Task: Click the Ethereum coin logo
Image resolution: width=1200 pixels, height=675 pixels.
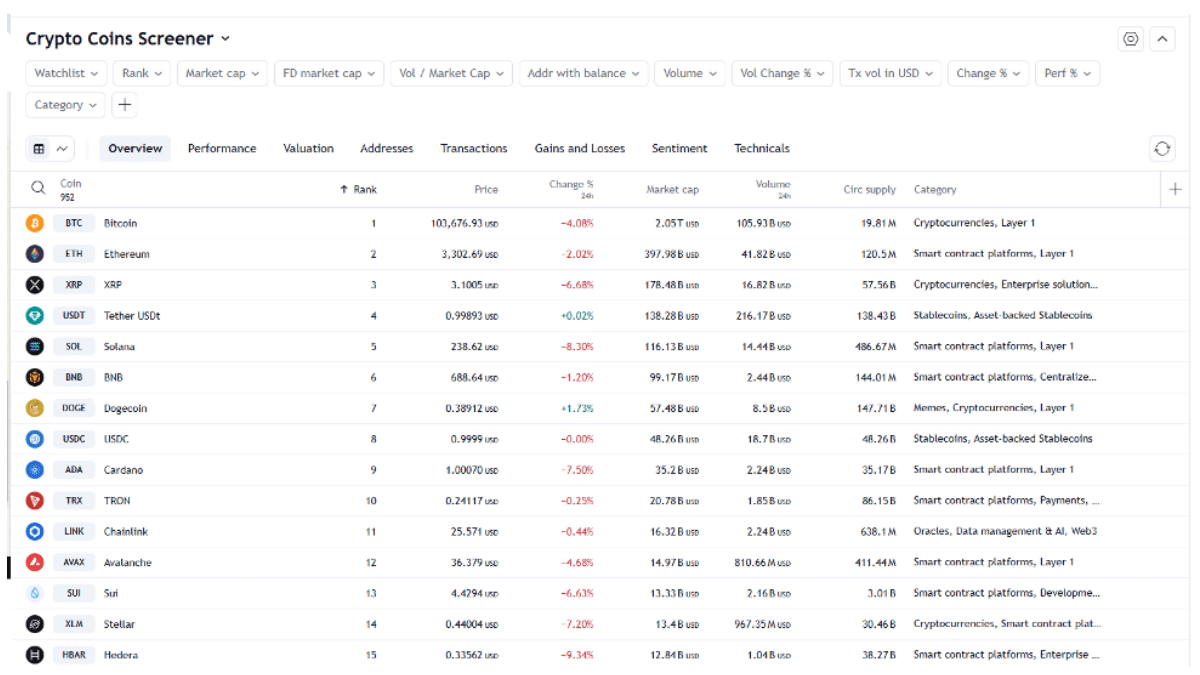Action: [x=33, y=253]
